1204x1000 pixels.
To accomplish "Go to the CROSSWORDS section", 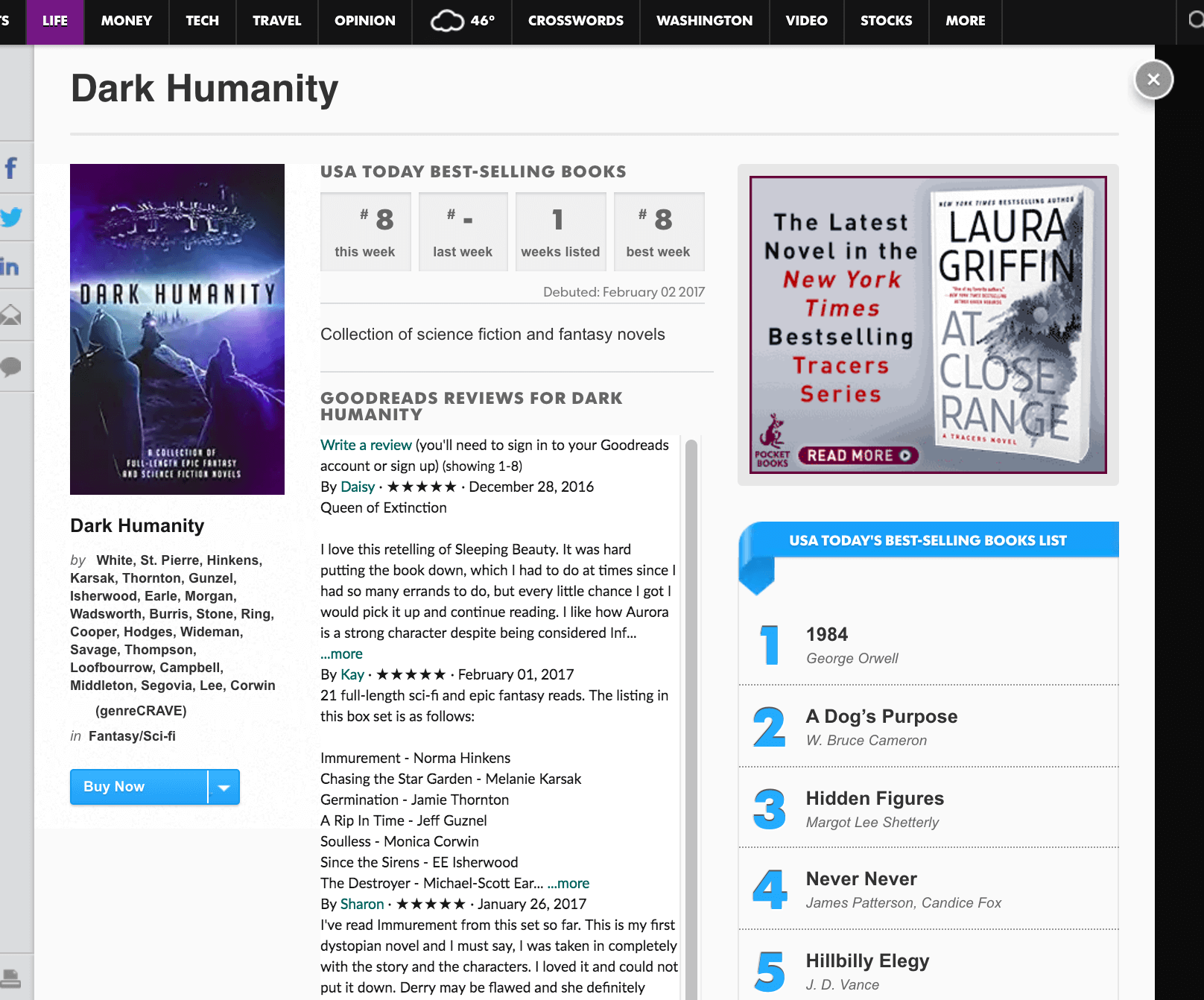I will (x=575, y=21).
